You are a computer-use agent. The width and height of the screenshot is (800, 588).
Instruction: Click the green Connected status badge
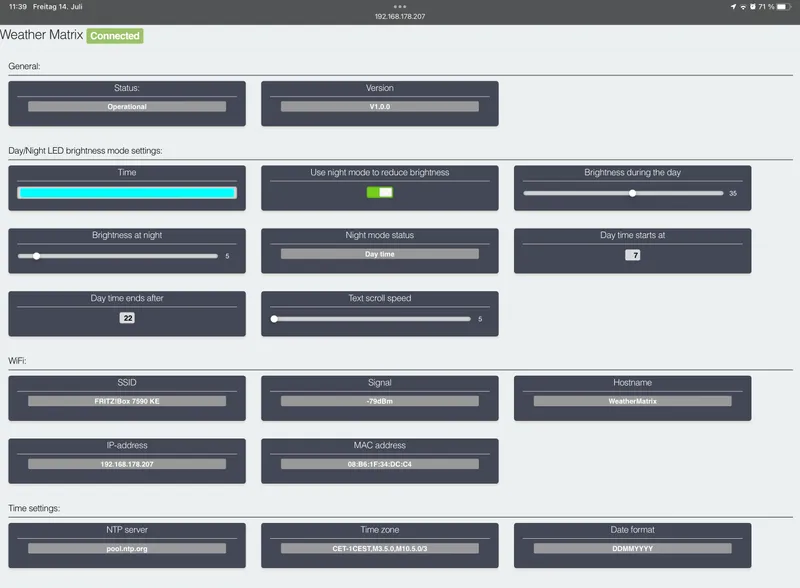tap(115, 36)
